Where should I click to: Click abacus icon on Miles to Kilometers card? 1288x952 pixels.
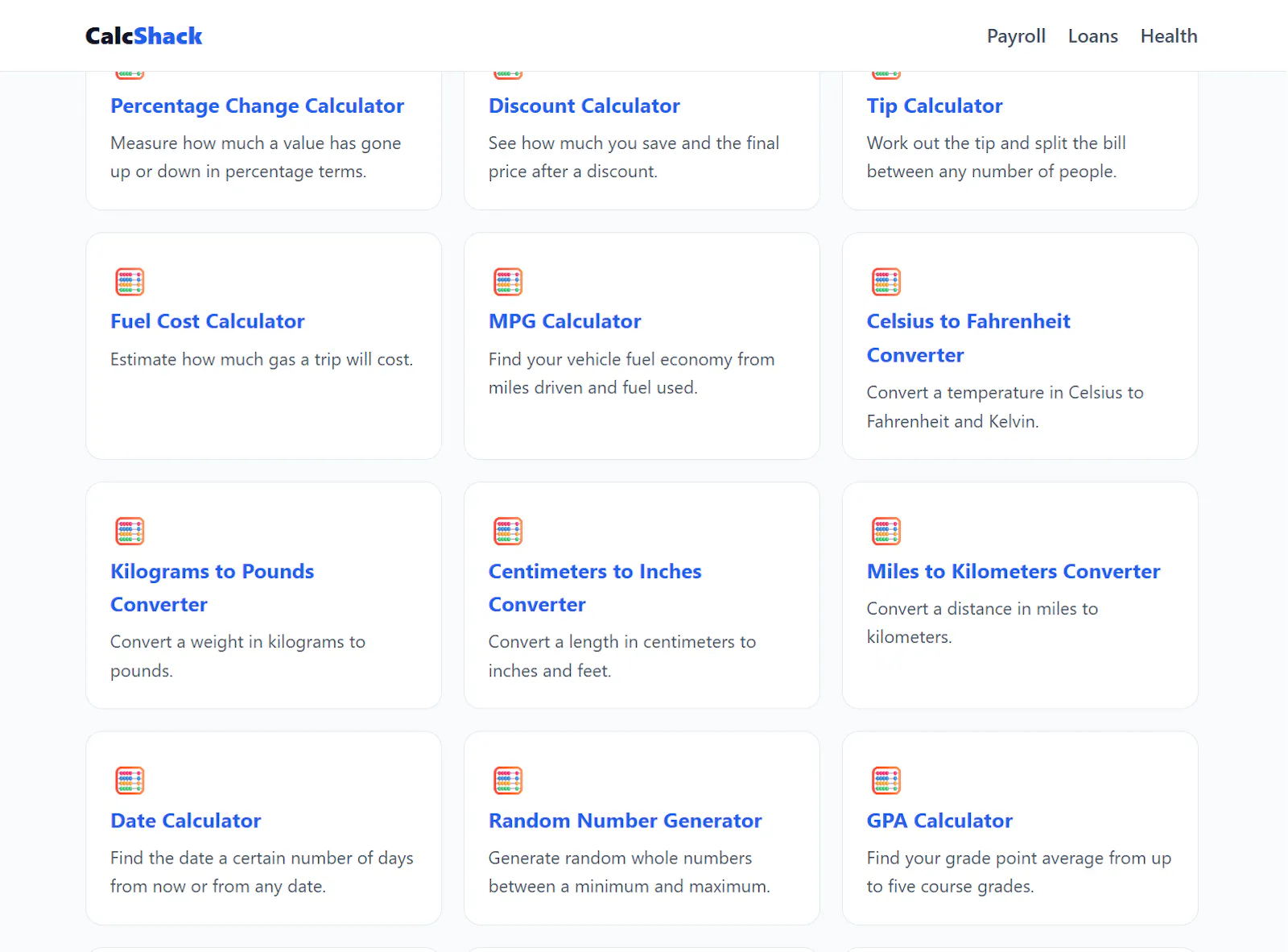pyautogui.click(x=886, y=532)
